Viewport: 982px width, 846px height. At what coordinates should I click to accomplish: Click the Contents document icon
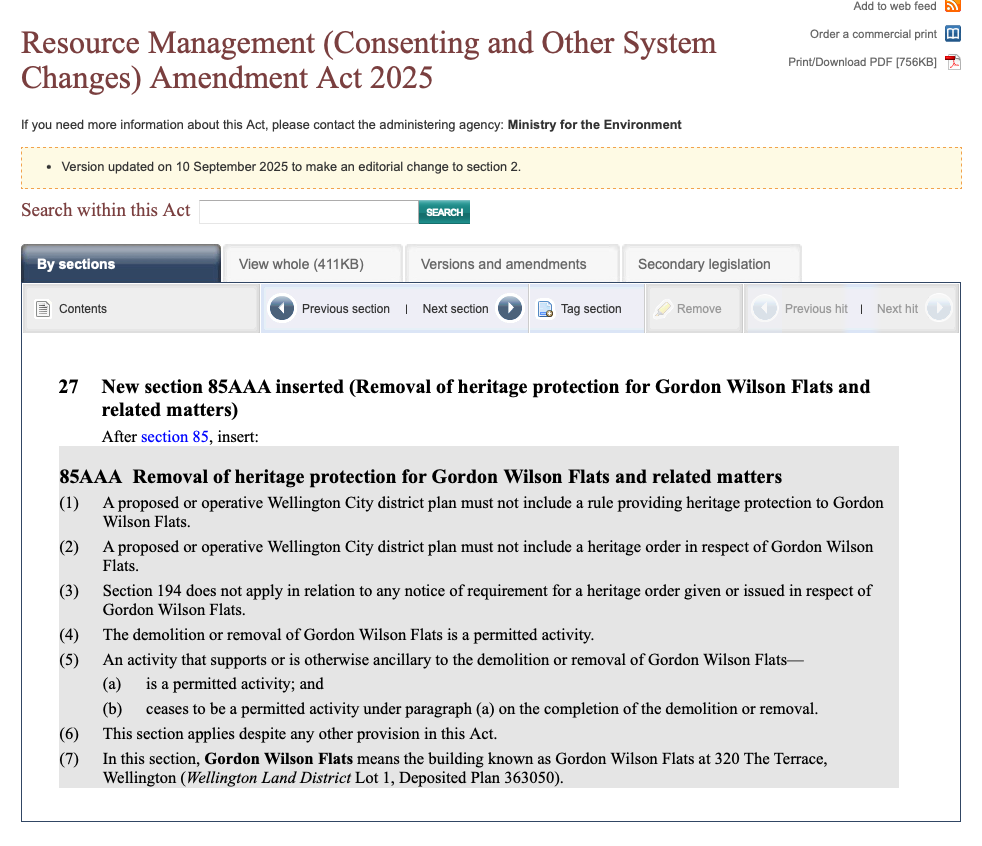point(43,309)
